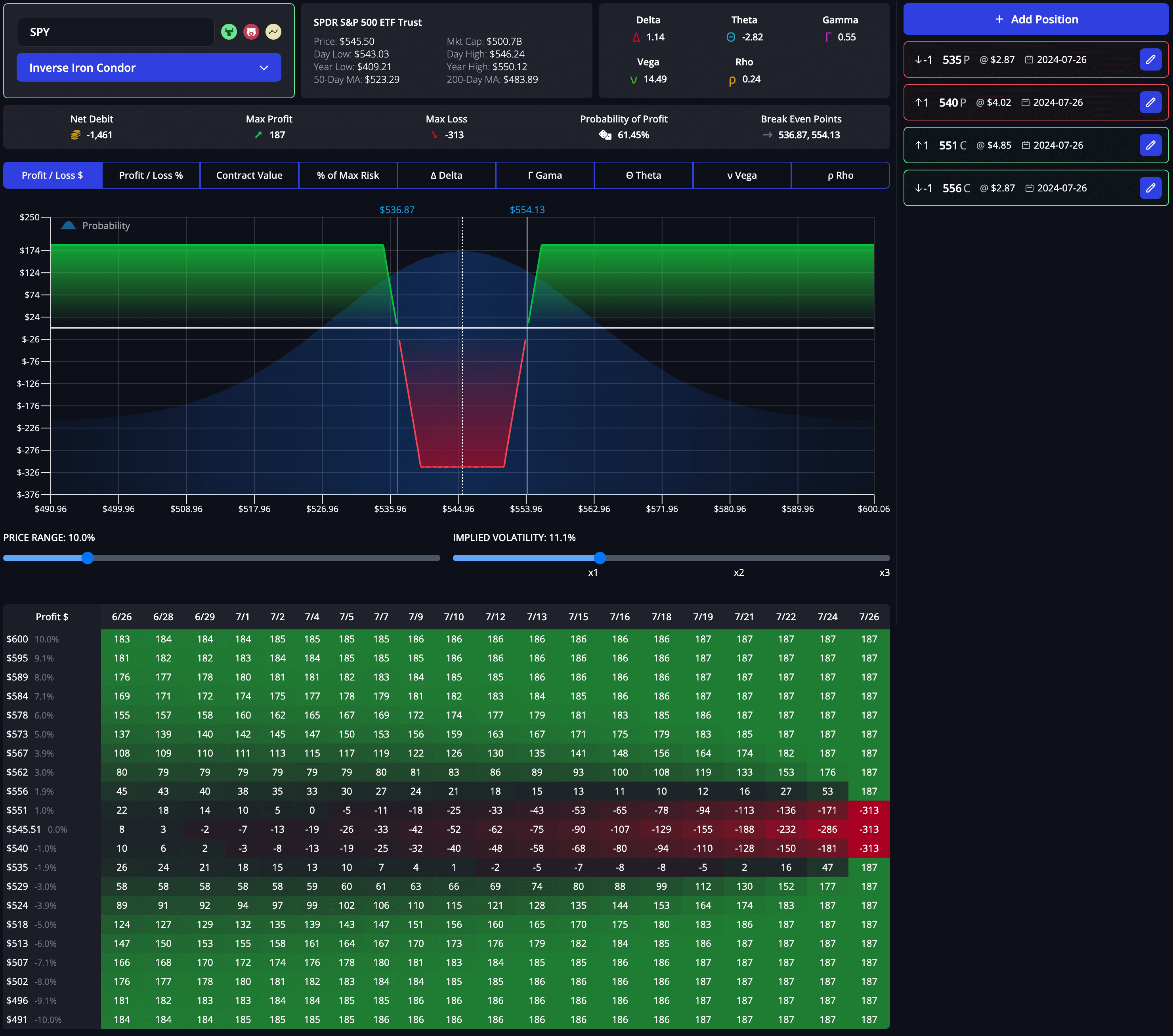Click the calendar icon on 540 P row
1173x1036 pixels.
click(1026, 103)
